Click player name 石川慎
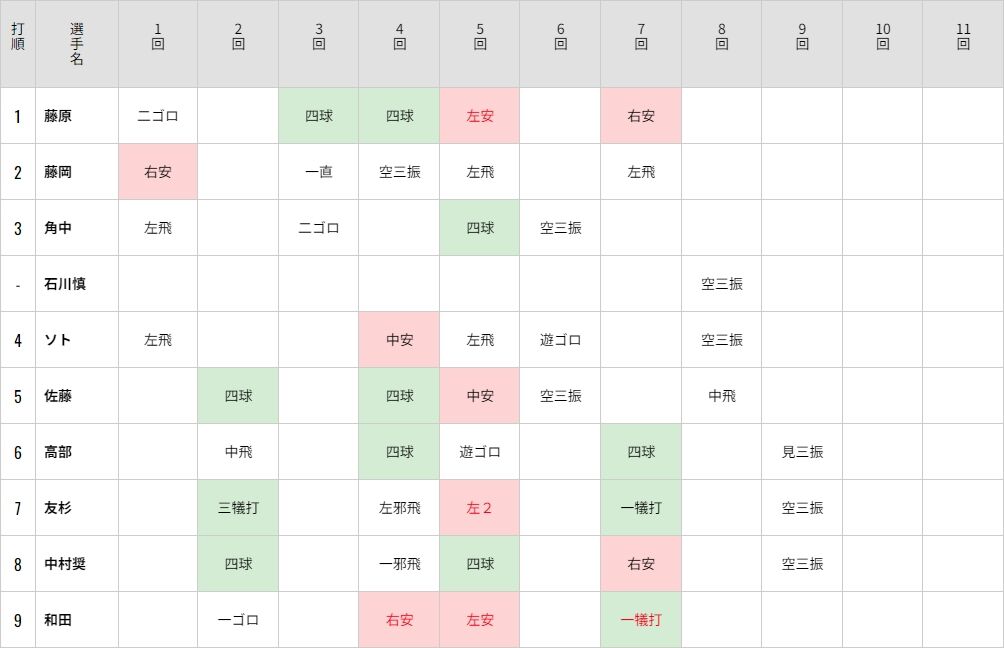1004x648 pixels. click(65, 284)
